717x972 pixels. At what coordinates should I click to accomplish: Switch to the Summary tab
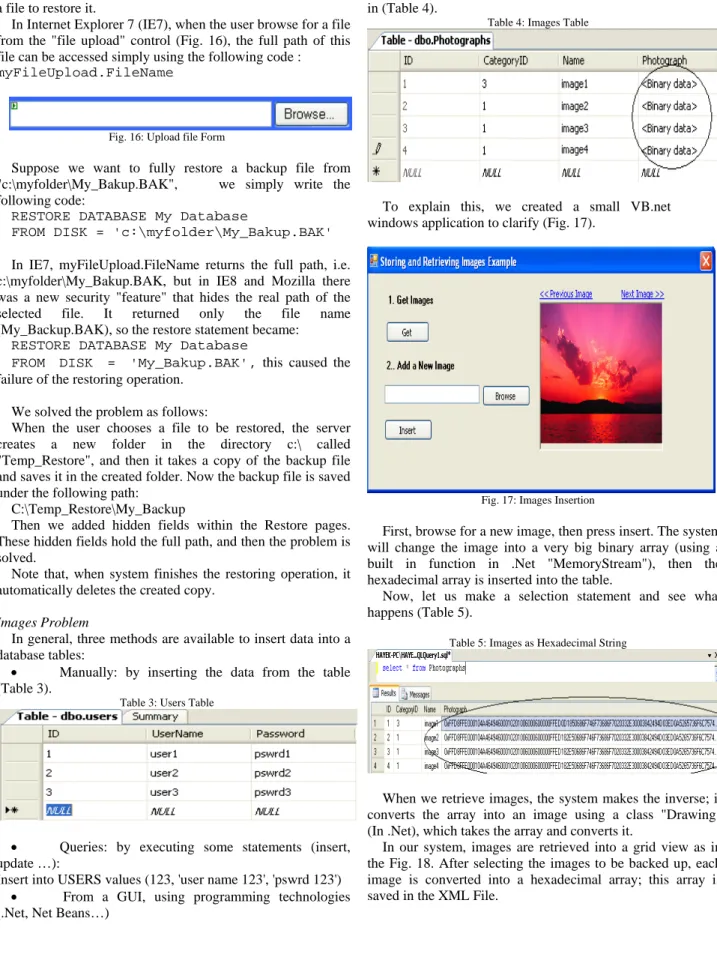point(155,717)
